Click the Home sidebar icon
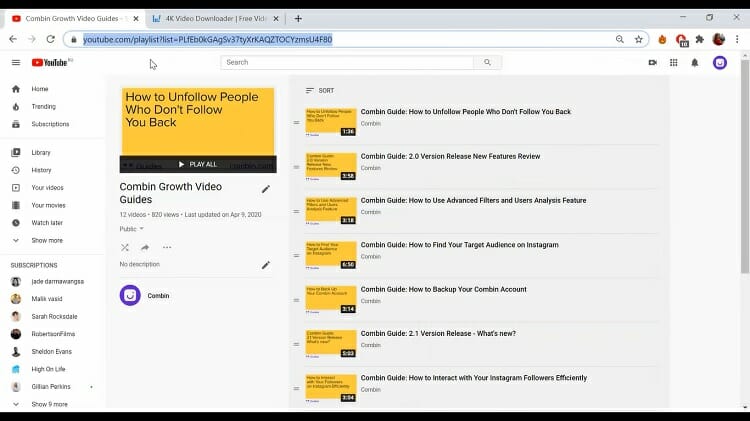The height and width of the screenshot is (421, 750). click(x=16, y=89)
